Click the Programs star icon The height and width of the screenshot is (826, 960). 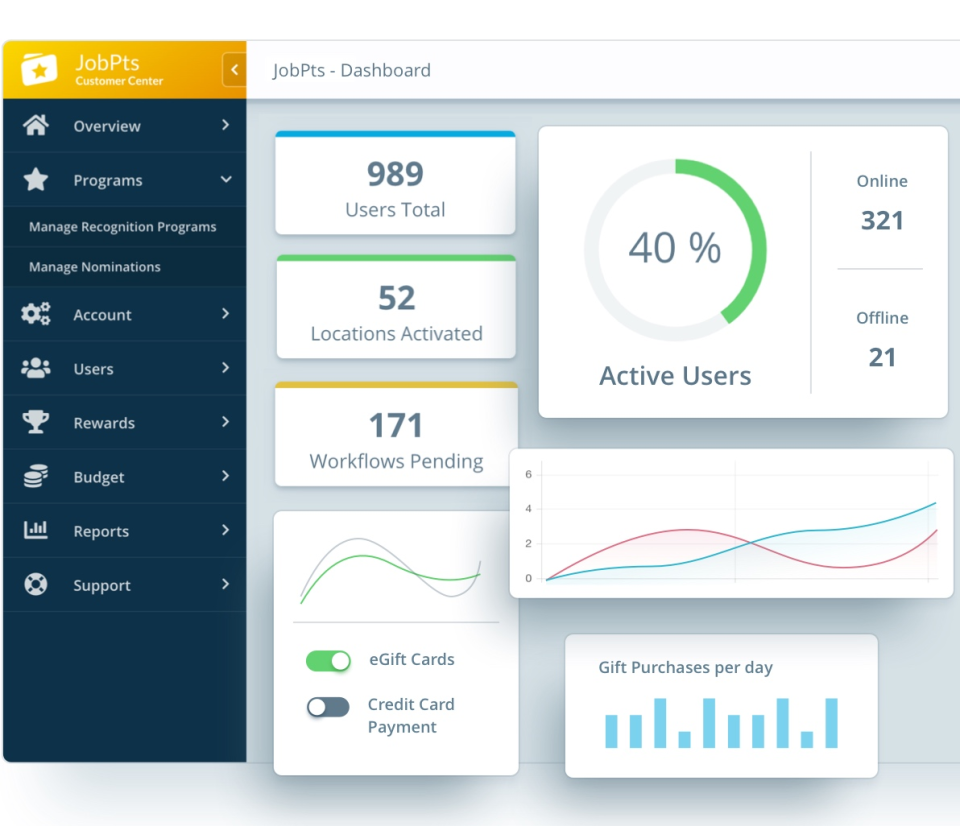[36, 179]
